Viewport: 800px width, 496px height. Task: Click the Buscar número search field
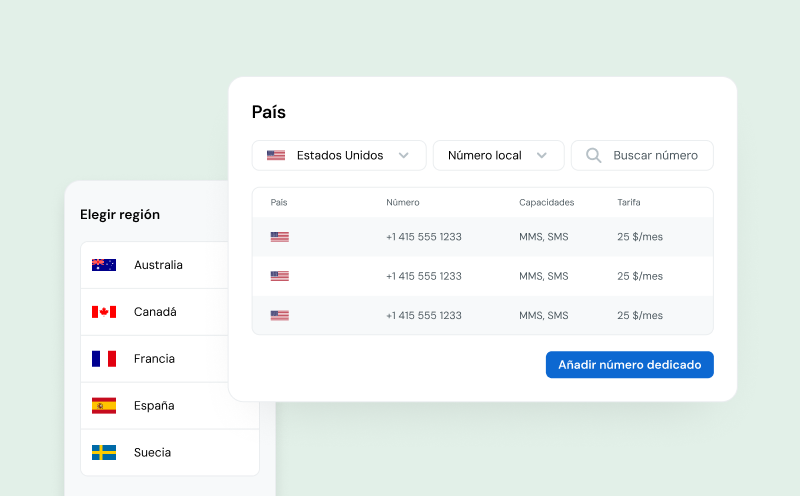pyautogui.click(x=642, y=156)
